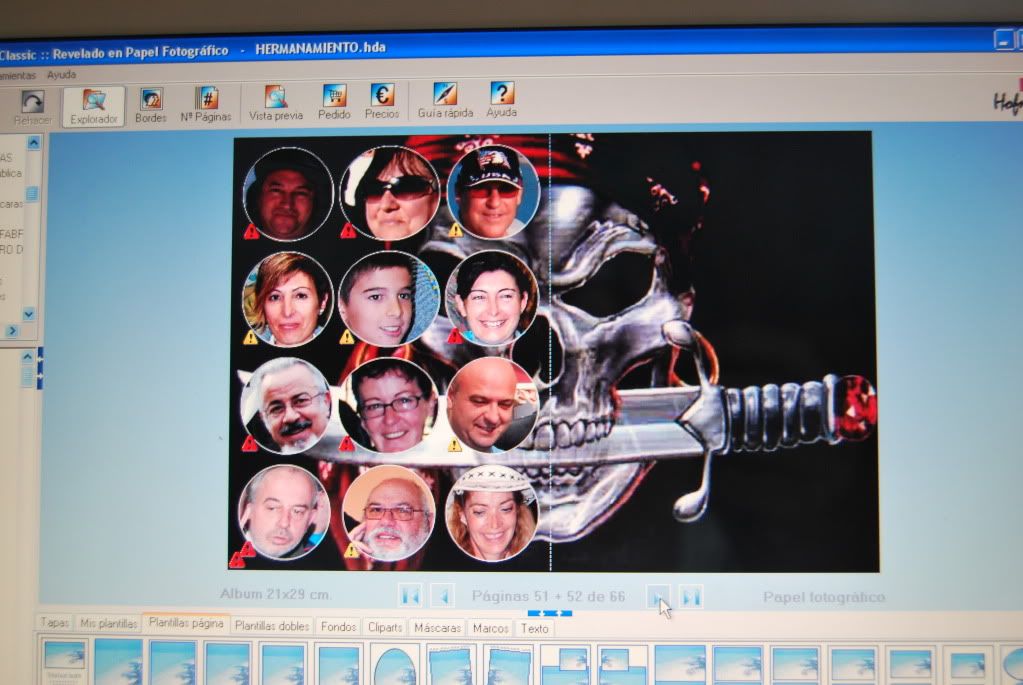The height and width of the screenshot is (685, 1023).
Task: Open the Marcos tab
Action: [490, 628]
